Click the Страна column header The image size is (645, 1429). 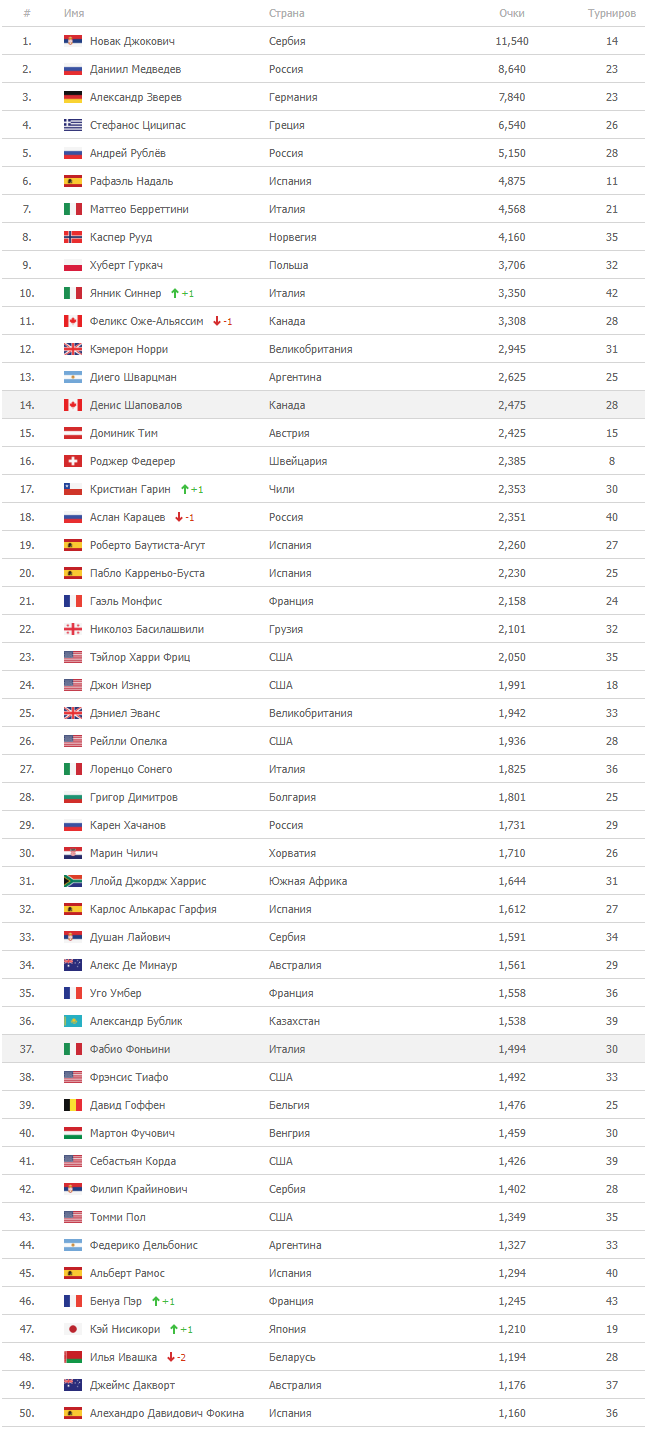(x=287, y=13)
